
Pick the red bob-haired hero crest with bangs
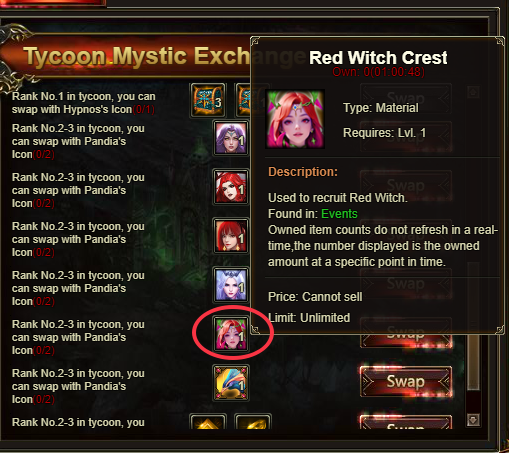[231, 236]
